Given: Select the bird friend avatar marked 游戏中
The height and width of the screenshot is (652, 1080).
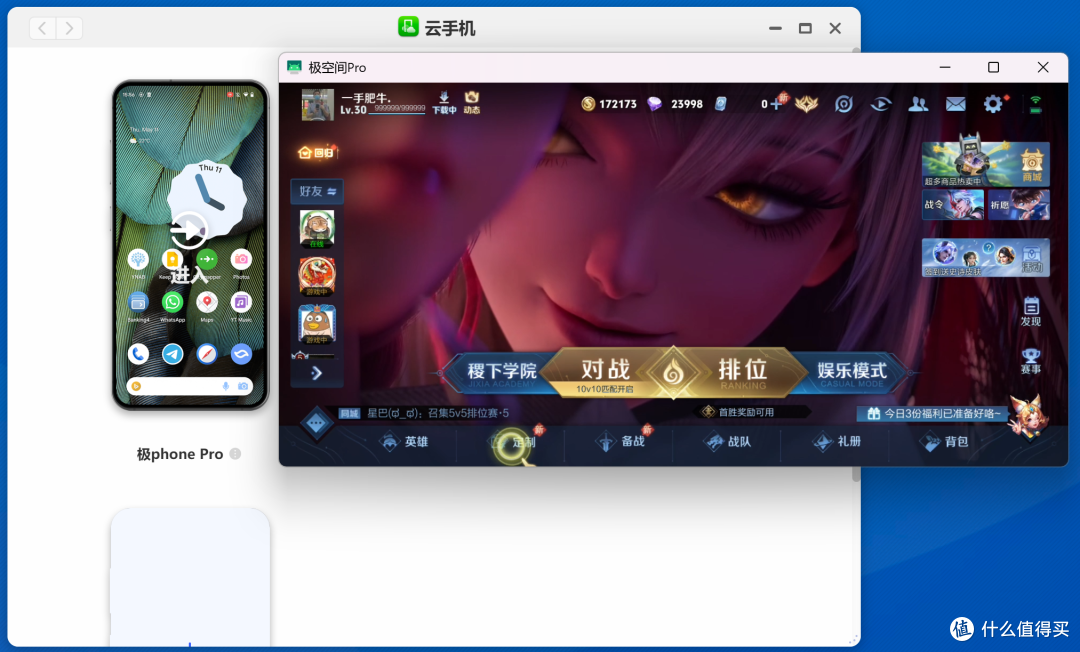Looking at the screenshot, I should (317, 324).
